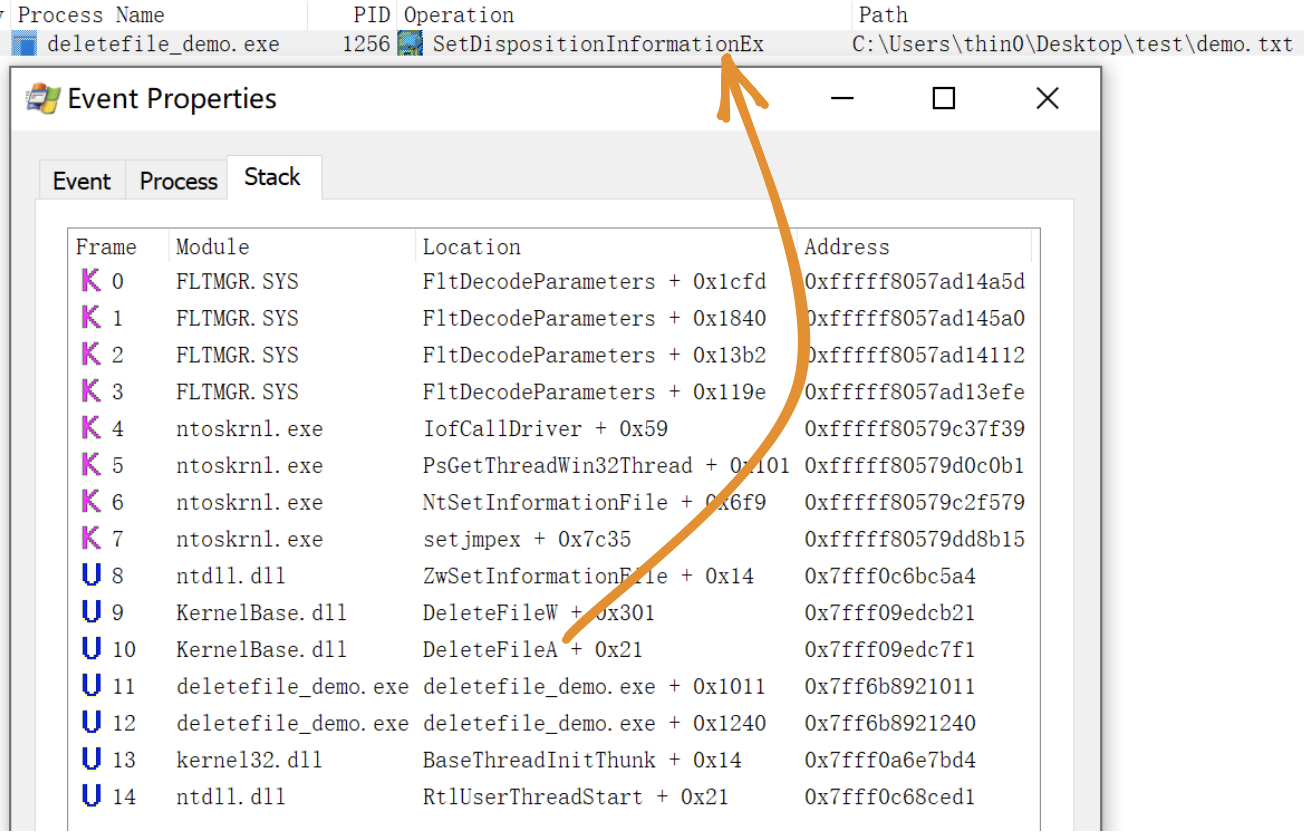Select user-mode U icon for frame 8
The height and width of the screenshot is (834, 1304).
tap(91, 576)
